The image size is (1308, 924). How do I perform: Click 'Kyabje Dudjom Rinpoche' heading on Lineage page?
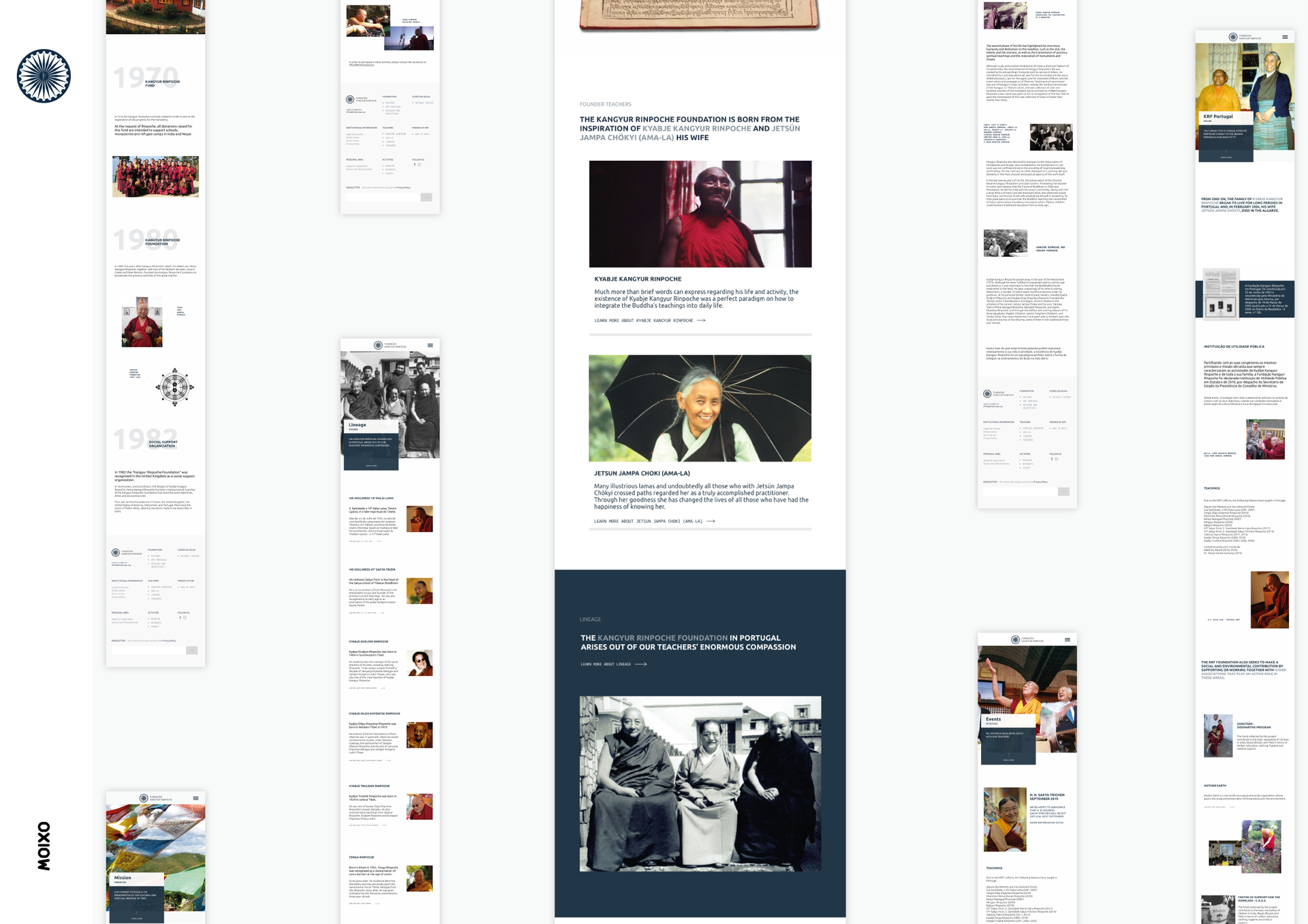369,641
